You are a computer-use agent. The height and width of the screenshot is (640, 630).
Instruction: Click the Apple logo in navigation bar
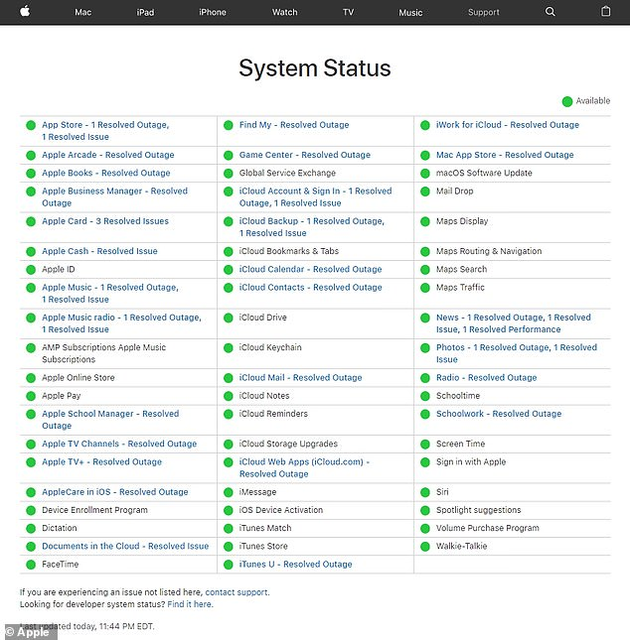(25, 11)
